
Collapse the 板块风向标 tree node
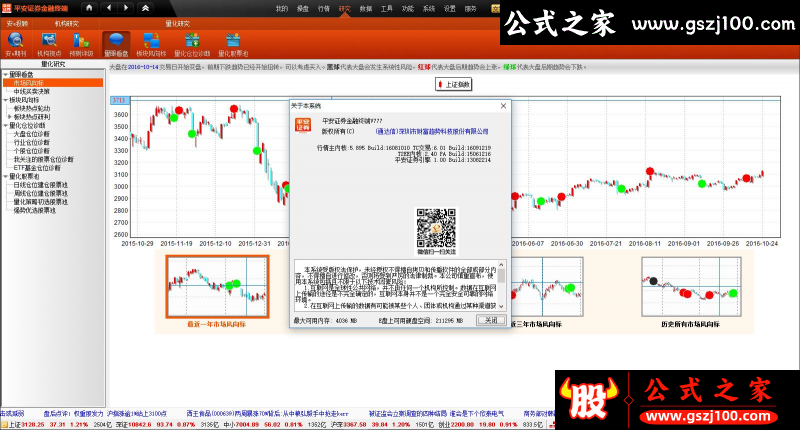point(6,100)
